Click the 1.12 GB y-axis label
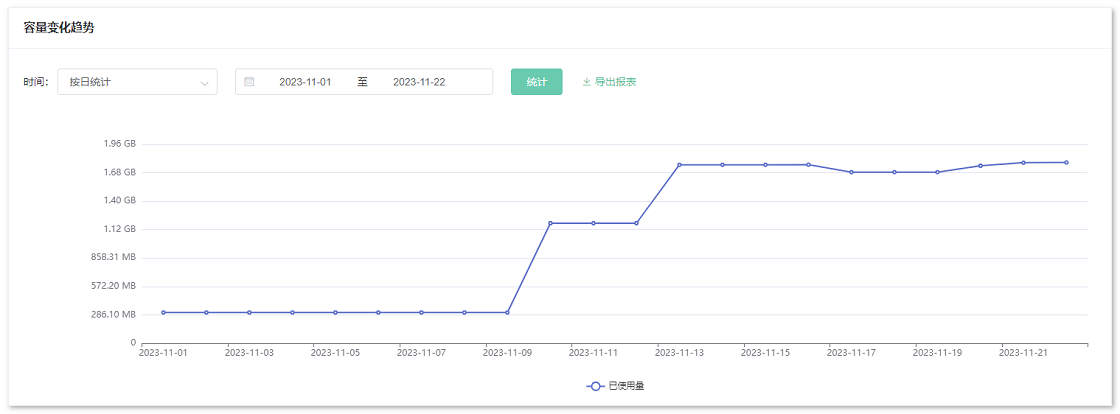The height and width of the screenshot is (414, 1120). coord(120,229)
